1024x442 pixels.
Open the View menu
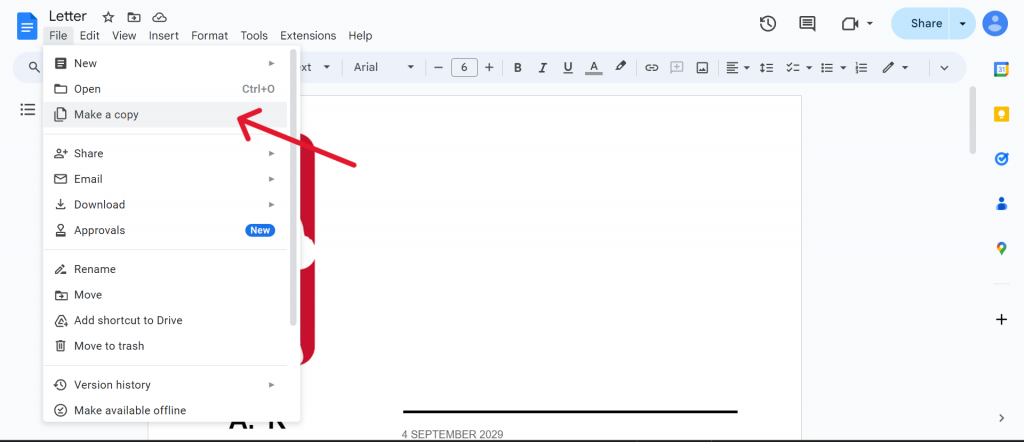(x=124, y=35)
